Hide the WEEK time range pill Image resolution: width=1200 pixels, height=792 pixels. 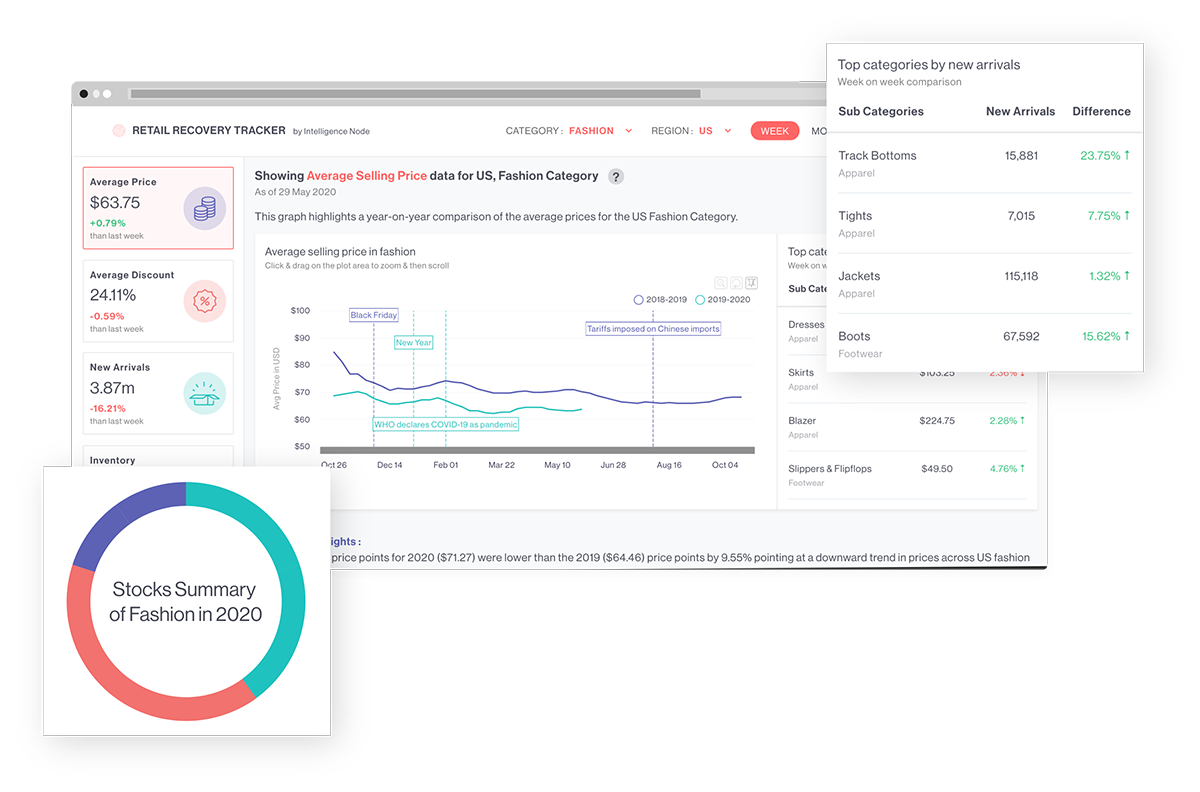(x=775, y=130)
